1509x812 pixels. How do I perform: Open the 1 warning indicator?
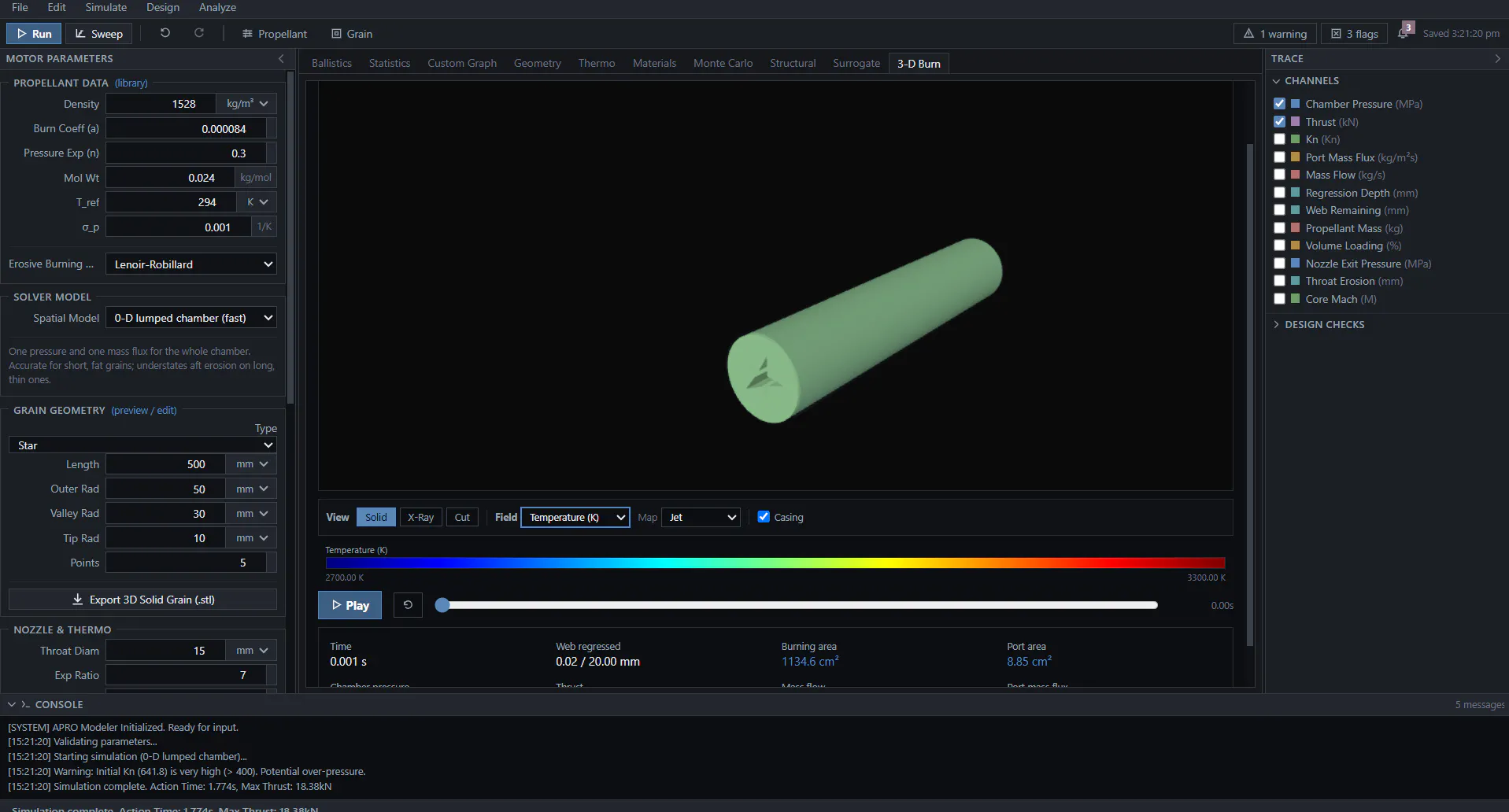tap(1275, 34)
